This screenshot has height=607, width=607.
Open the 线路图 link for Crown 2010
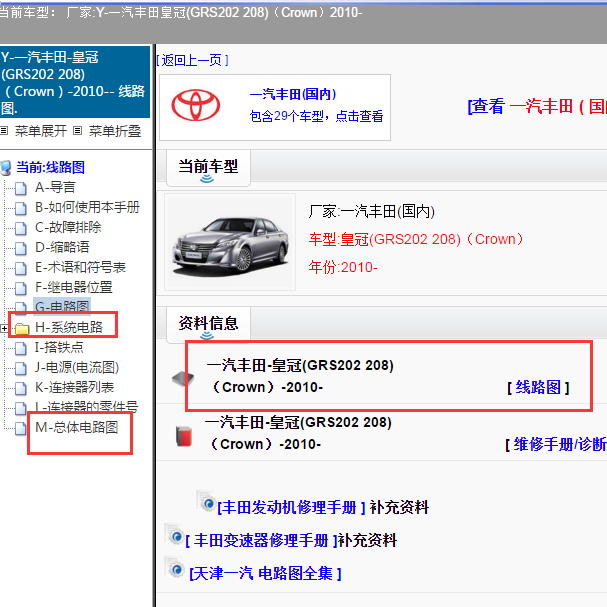coord(538,387)
